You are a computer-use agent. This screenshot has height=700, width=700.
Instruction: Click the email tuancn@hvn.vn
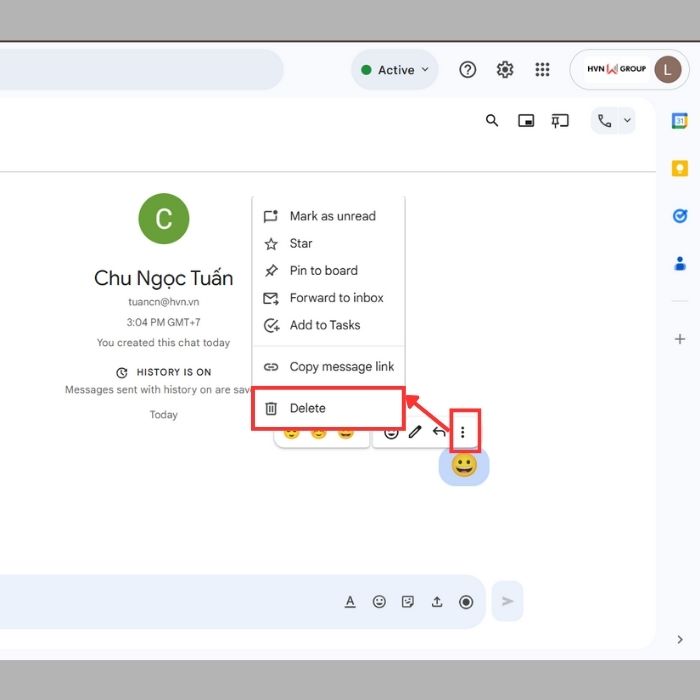tap(163, 302)
